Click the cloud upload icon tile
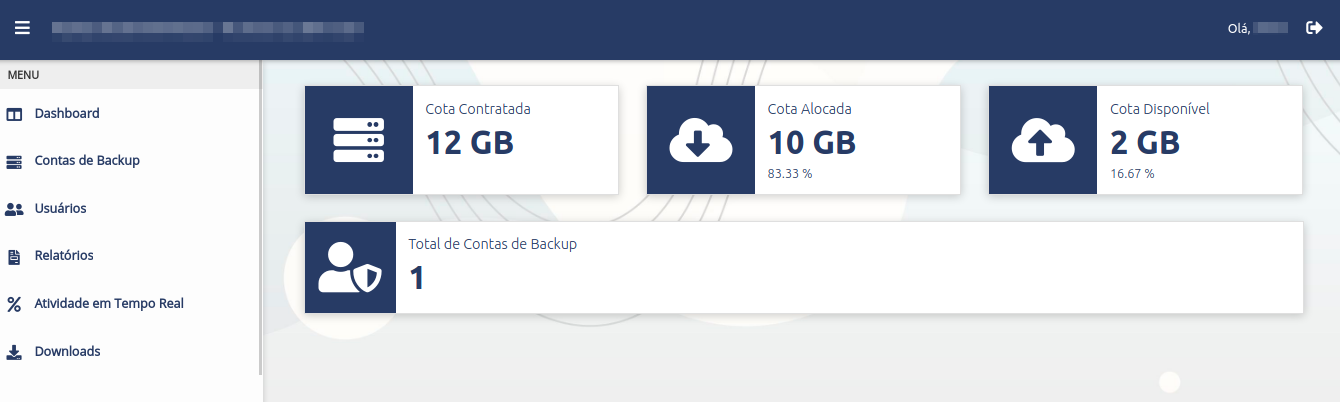This screenshot has width=1340, height=402. (x=1042, y=140)
